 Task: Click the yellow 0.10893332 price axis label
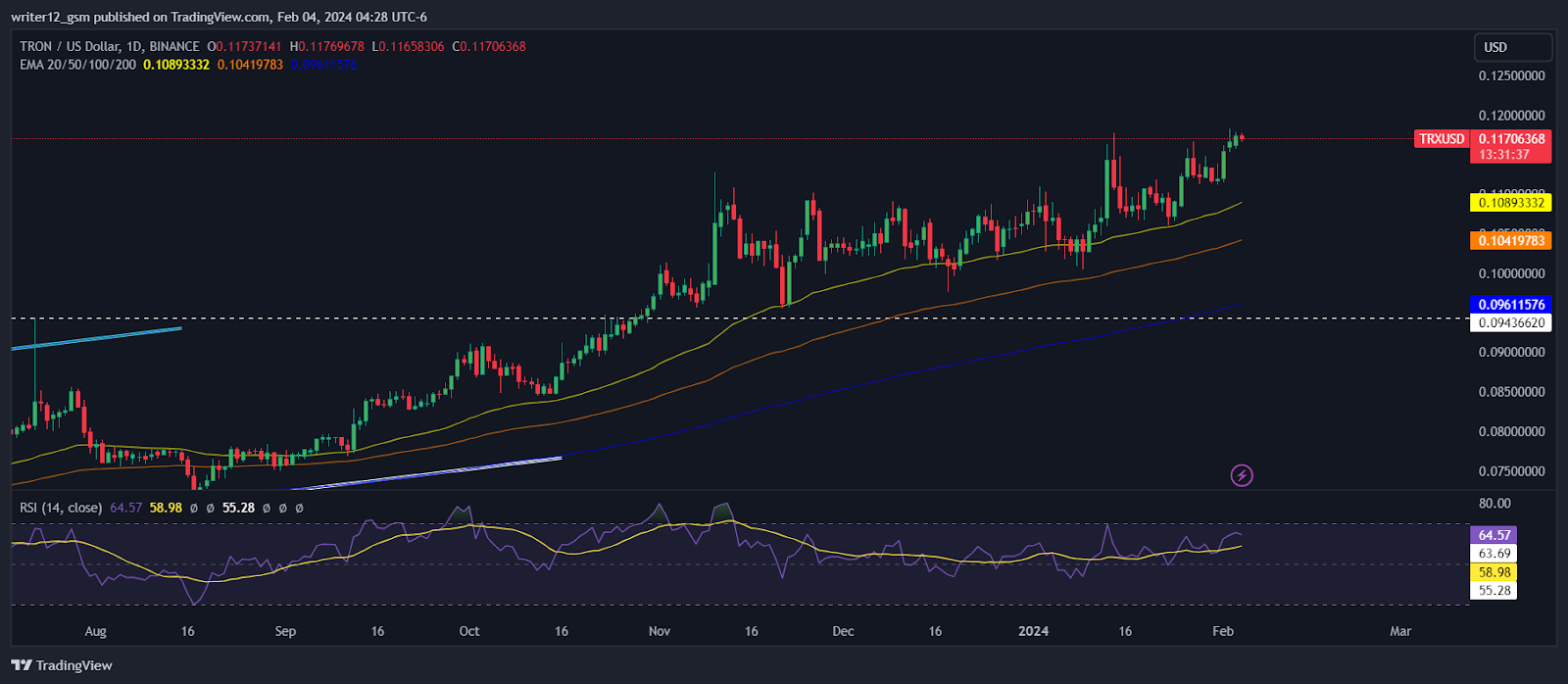pyautogui.click(x=1510, y=203)
